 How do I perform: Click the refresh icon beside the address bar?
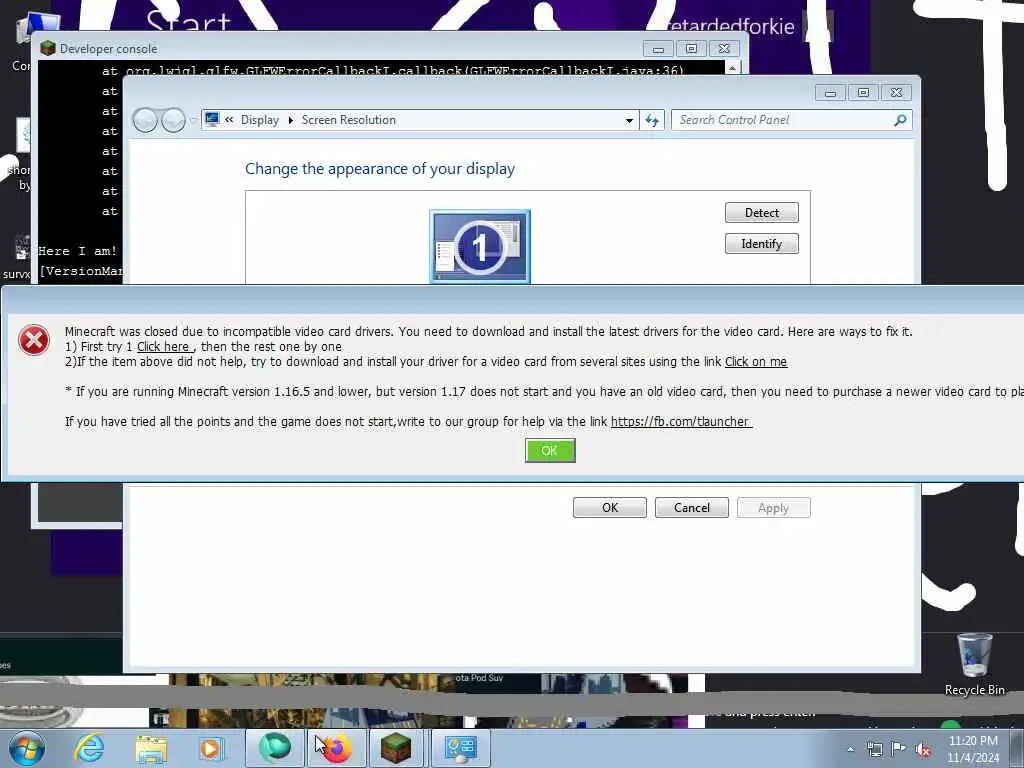pos(652,120)
